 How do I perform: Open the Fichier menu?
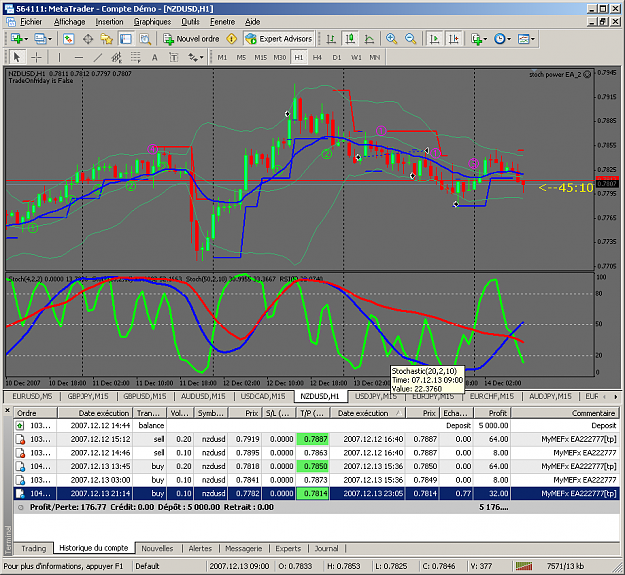[31, 22]
